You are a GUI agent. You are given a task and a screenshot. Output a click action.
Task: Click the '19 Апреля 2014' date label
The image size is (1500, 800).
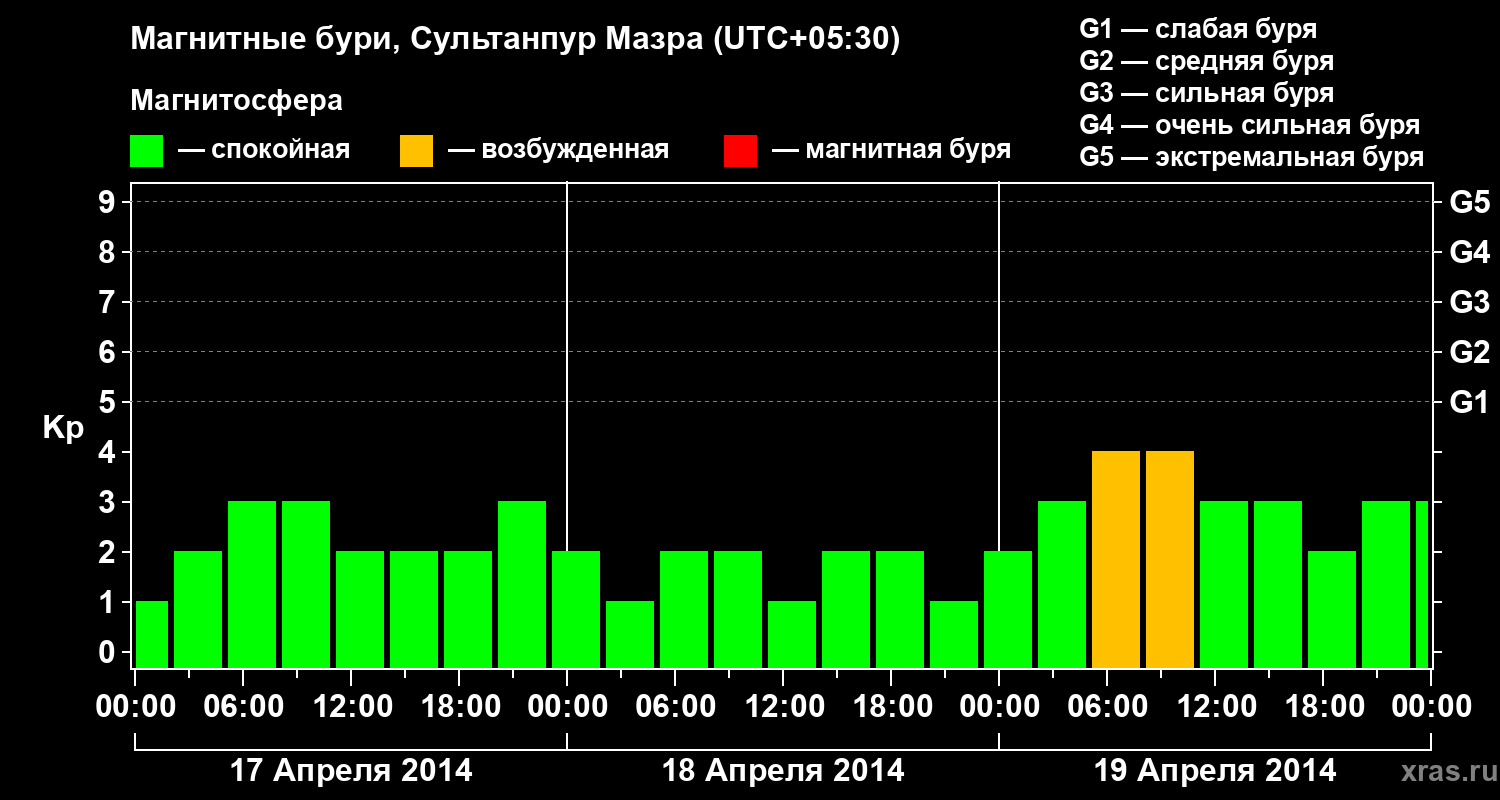point(1215,771)
